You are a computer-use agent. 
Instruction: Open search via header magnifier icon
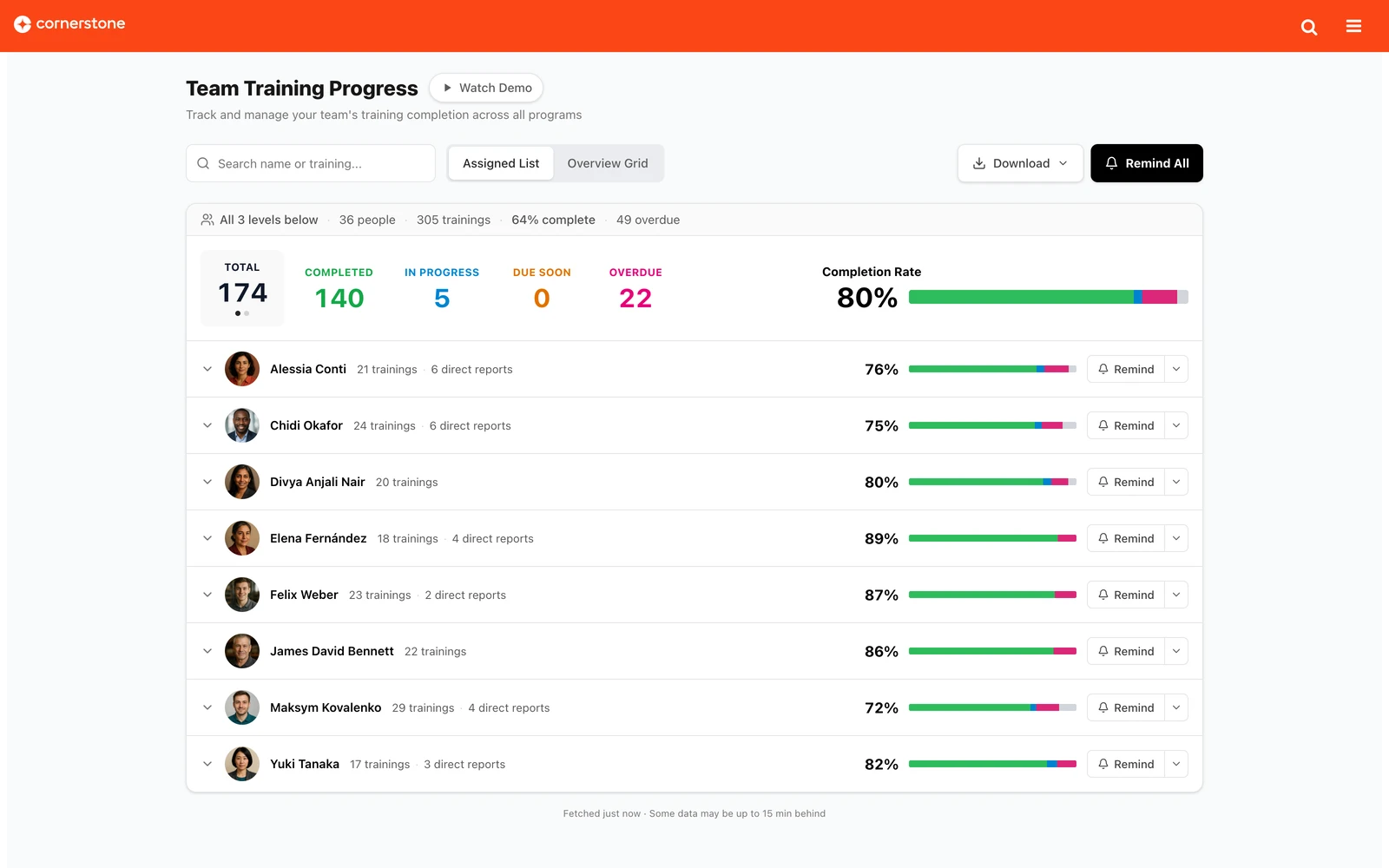(1309, 27)
